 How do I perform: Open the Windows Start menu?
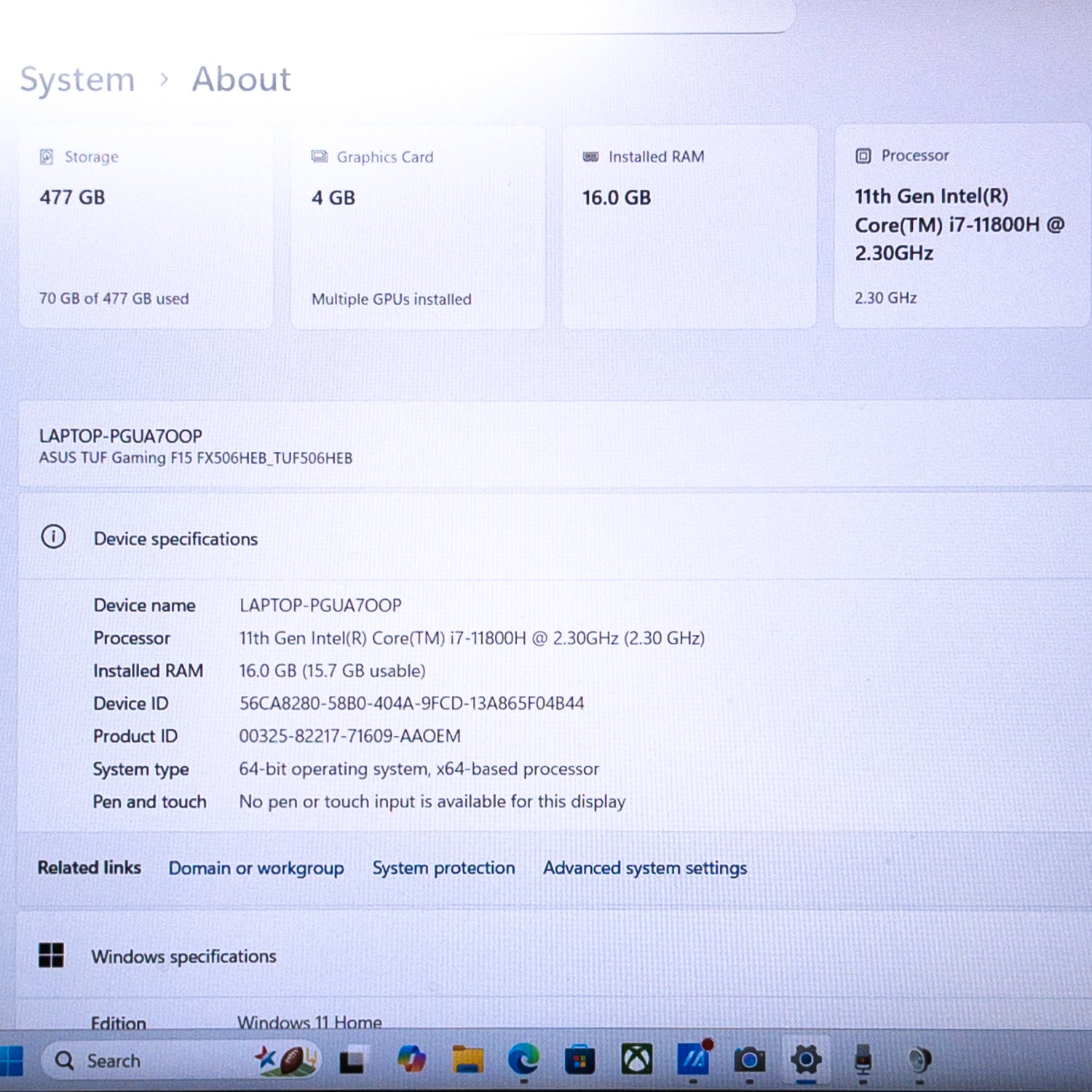click(x=11, y=1061)
